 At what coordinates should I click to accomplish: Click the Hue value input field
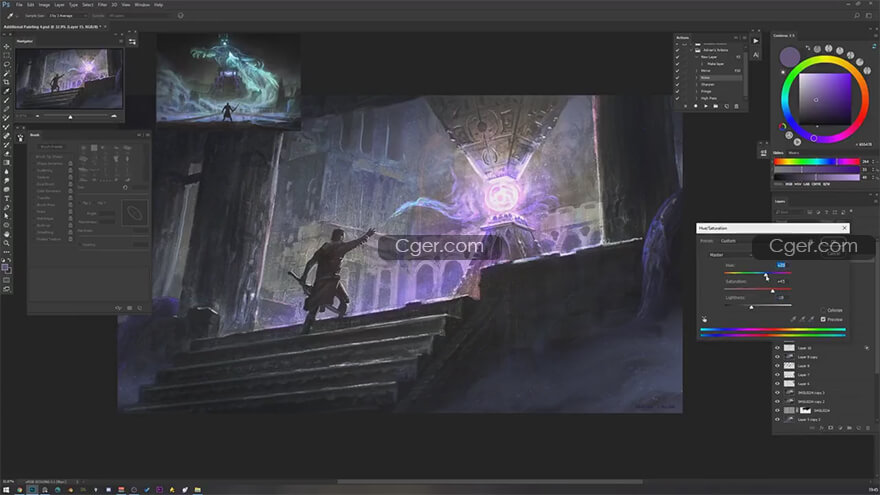781,265
